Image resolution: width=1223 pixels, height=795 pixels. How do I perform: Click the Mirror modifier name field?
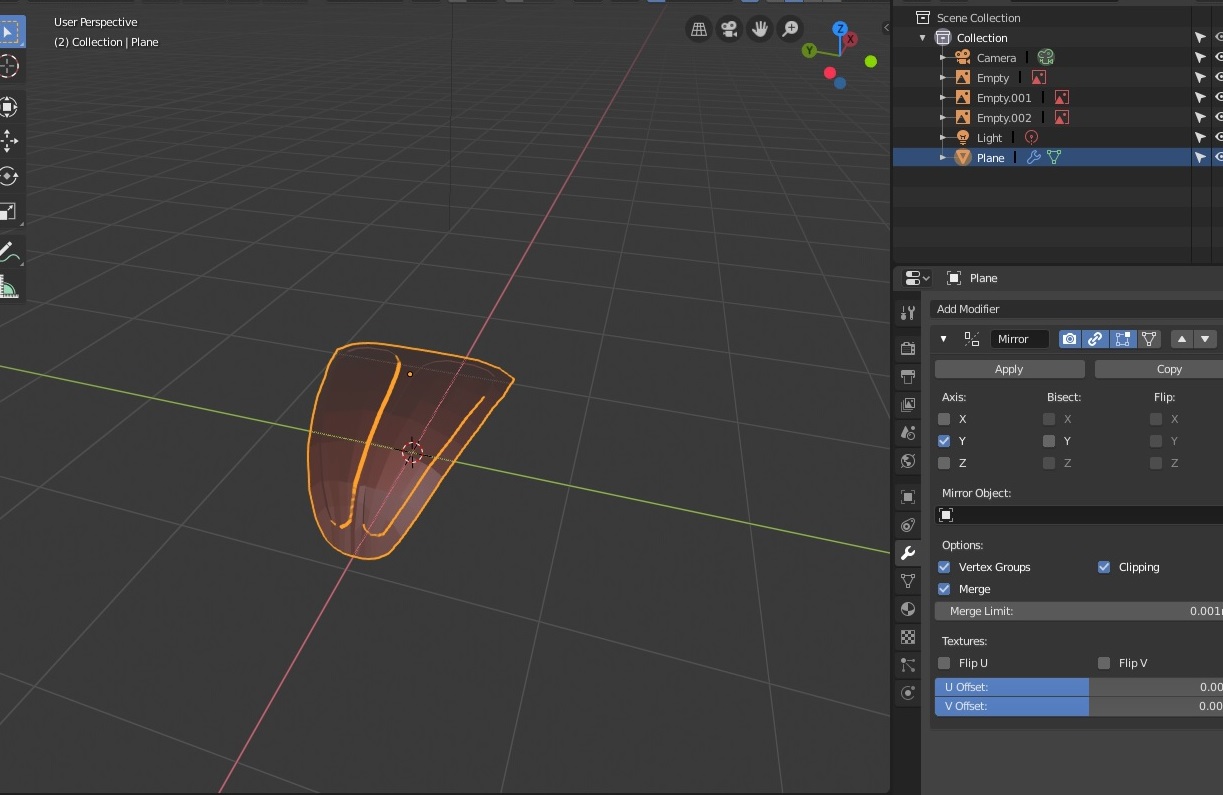[1020, 339]
